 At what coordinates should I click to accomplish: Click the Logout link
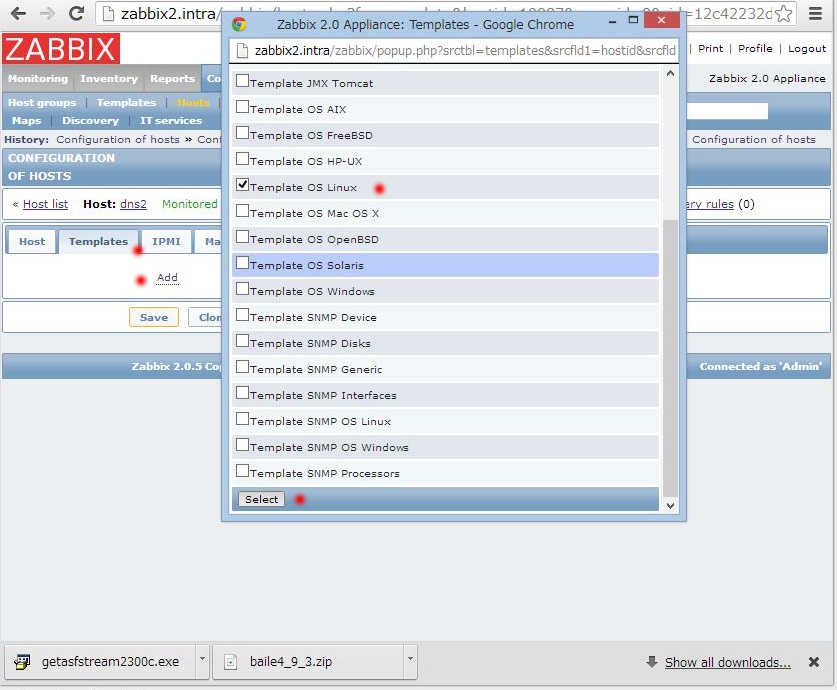tap(807, 49)
